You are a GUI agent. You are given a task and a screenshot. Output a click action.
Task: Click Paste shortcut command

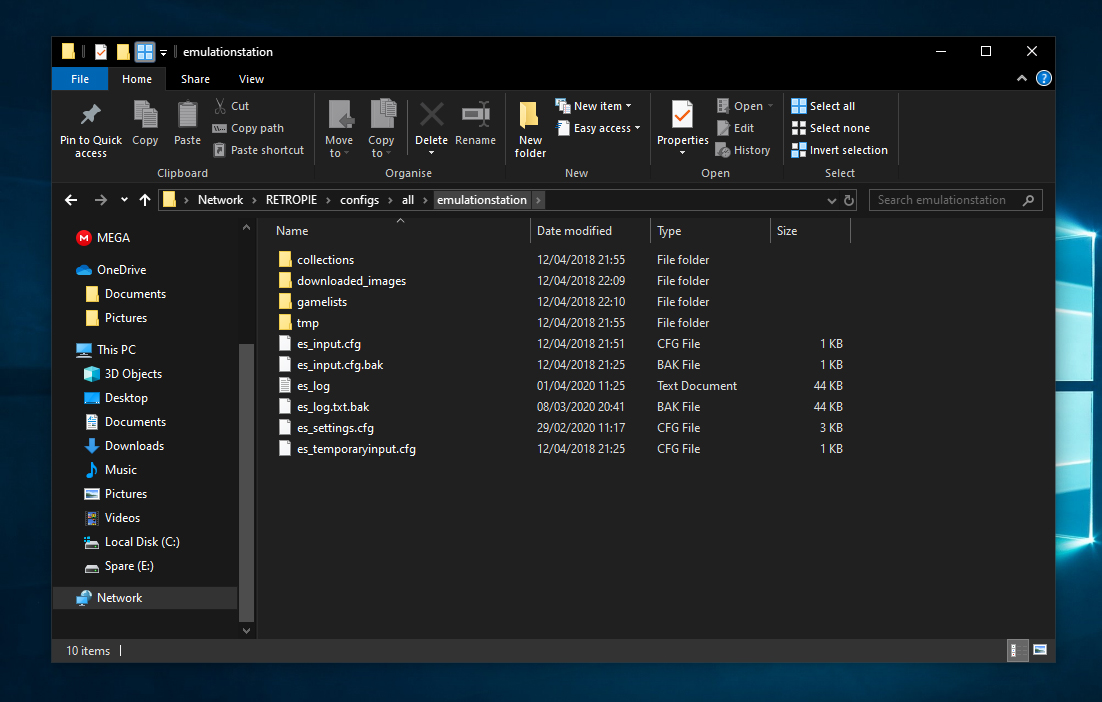pos(259,150)
